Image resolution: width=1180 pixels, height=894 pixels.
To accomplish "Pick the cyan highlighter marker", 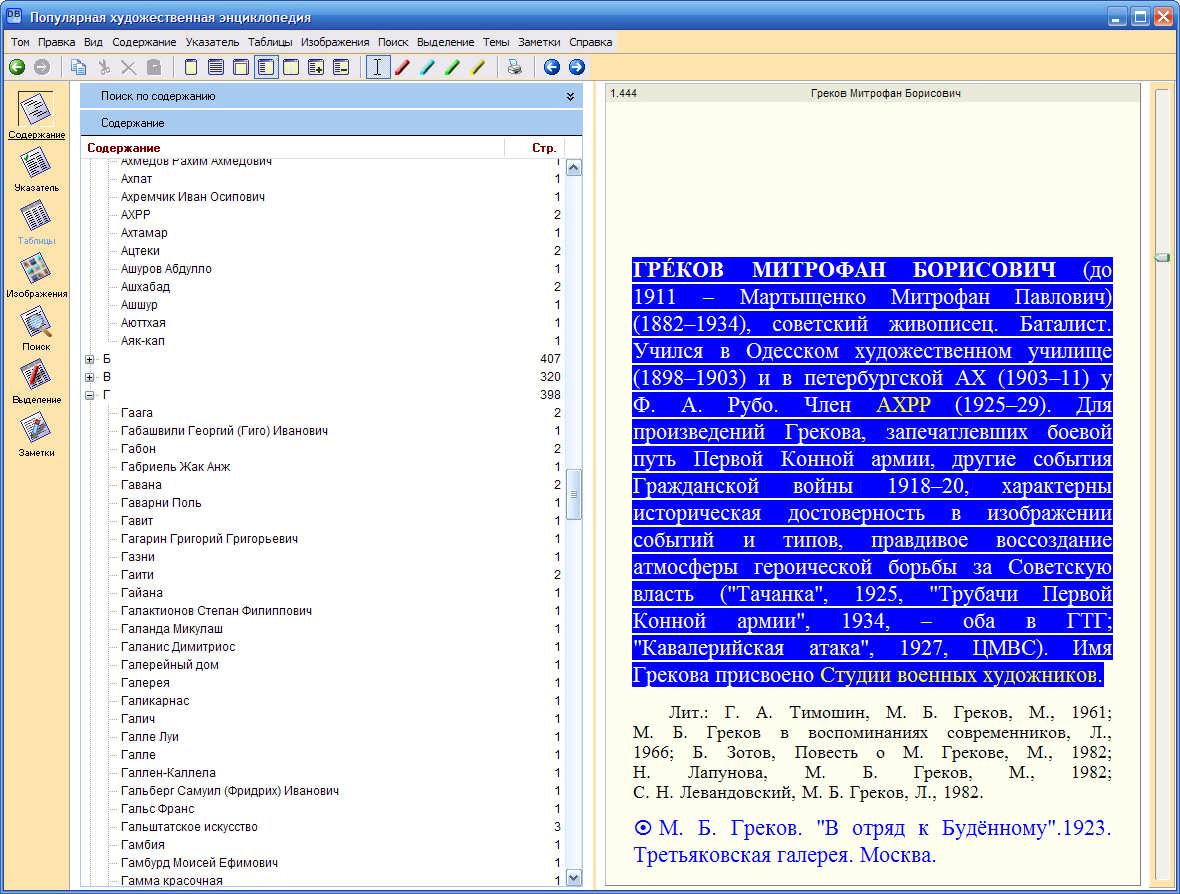I will (427, 67).
